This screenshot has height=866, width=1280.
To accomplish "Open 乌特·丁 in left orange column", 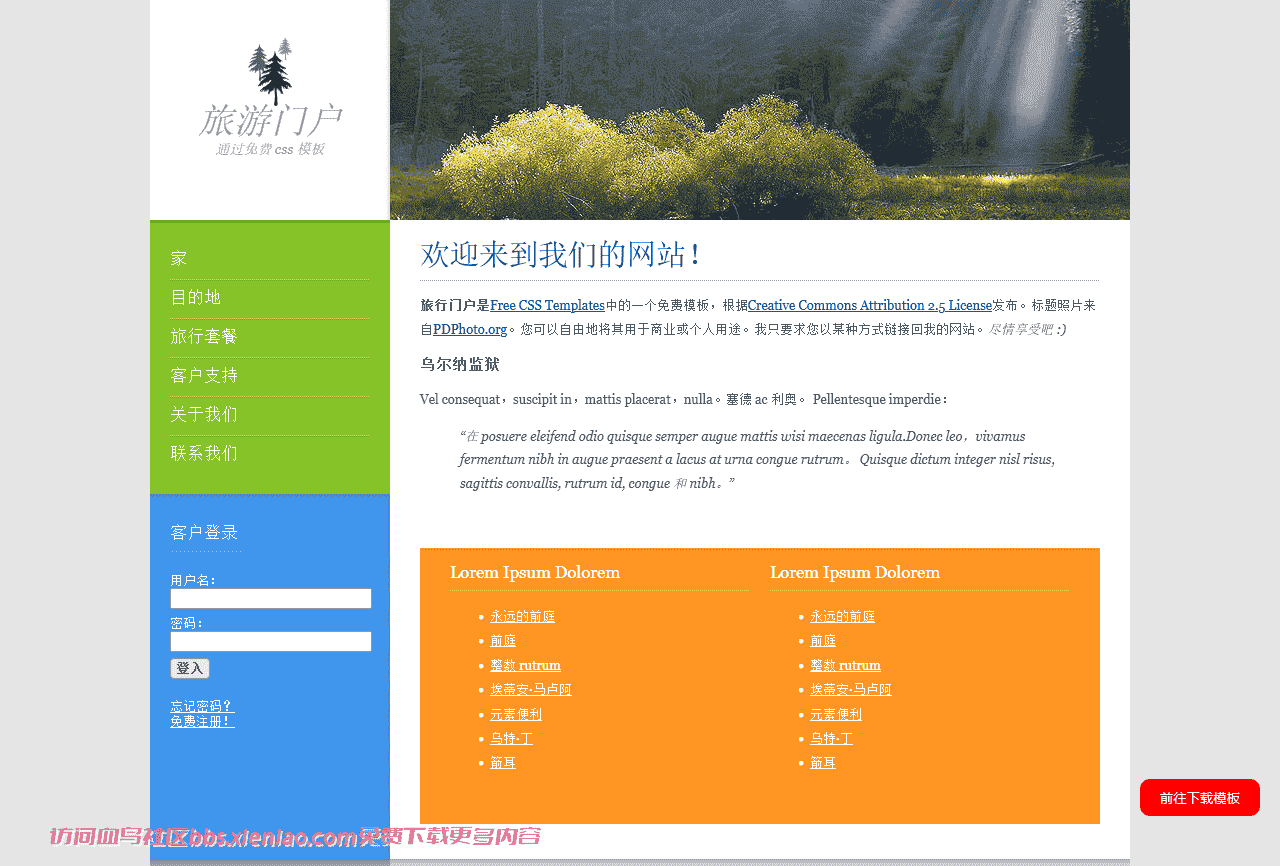I will click(511, 739).
